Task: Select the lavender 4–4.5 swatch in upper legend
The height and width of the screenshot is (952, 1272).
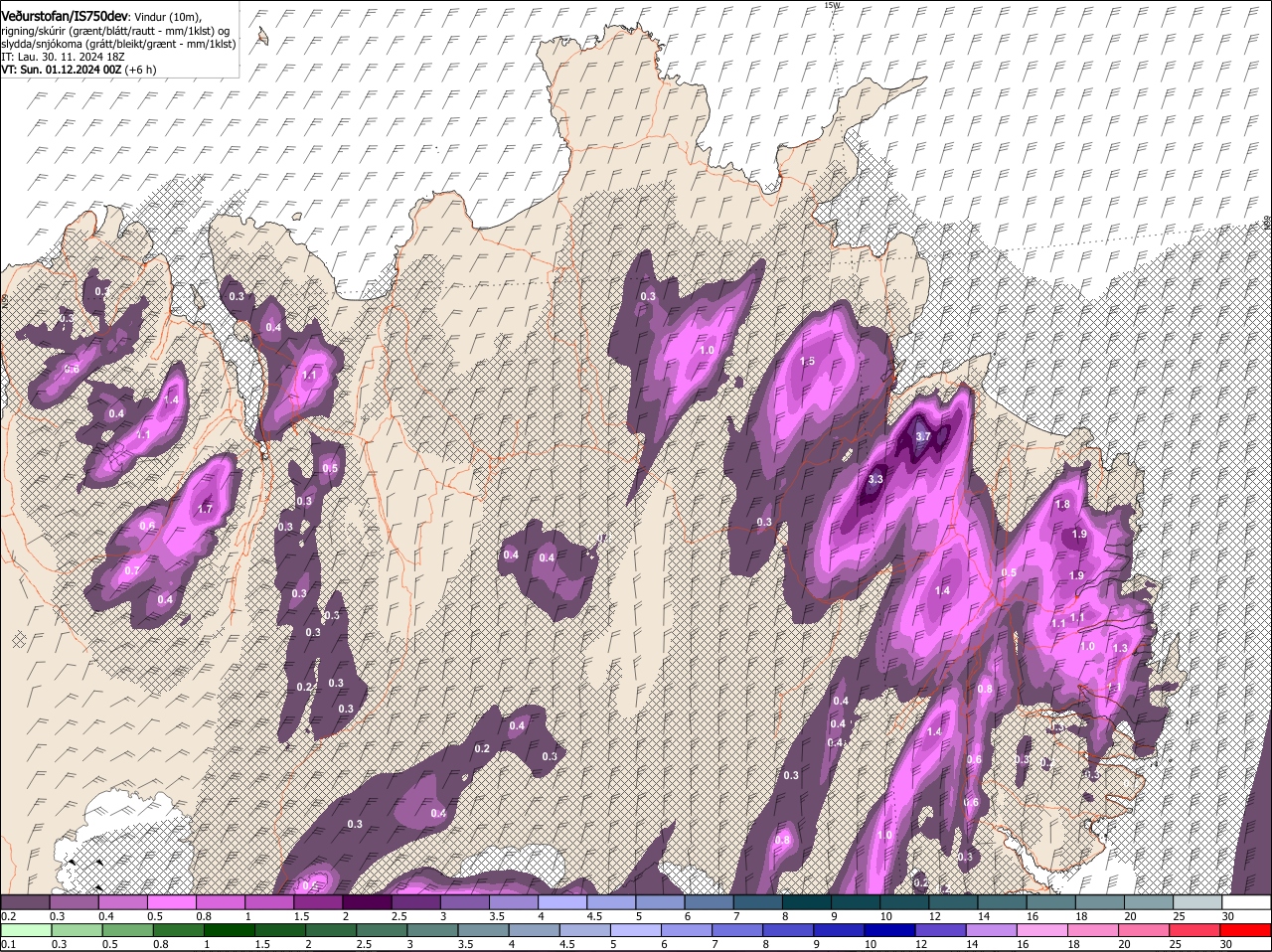Action: (562, 902)
